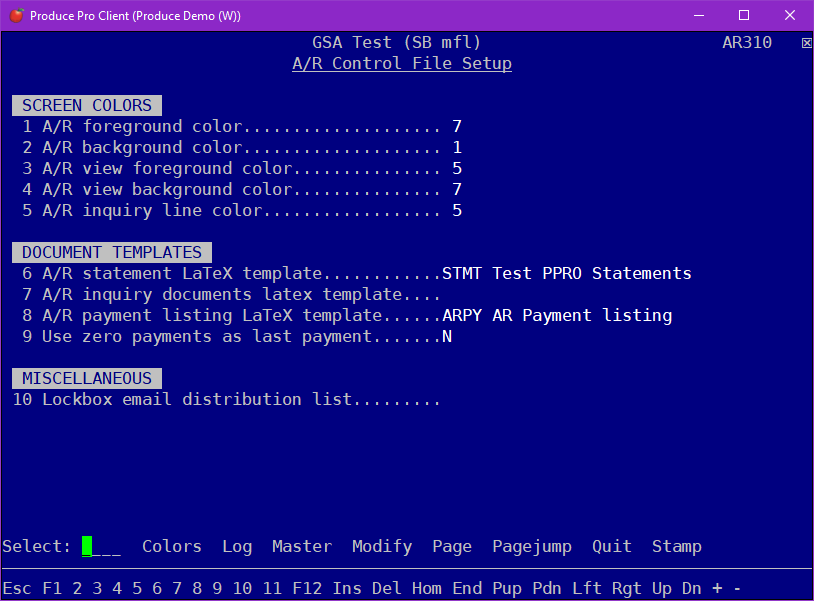This screenshot has height=601, width=814.
Task: Select the Quit command
Action: [612, 547]
